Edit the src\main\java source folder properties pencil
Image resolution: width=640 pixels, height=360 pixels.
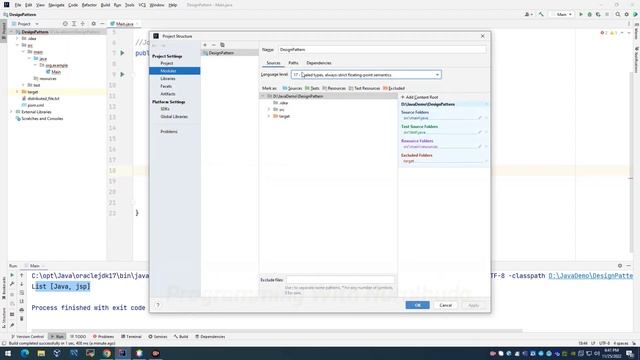click(480, 118)
